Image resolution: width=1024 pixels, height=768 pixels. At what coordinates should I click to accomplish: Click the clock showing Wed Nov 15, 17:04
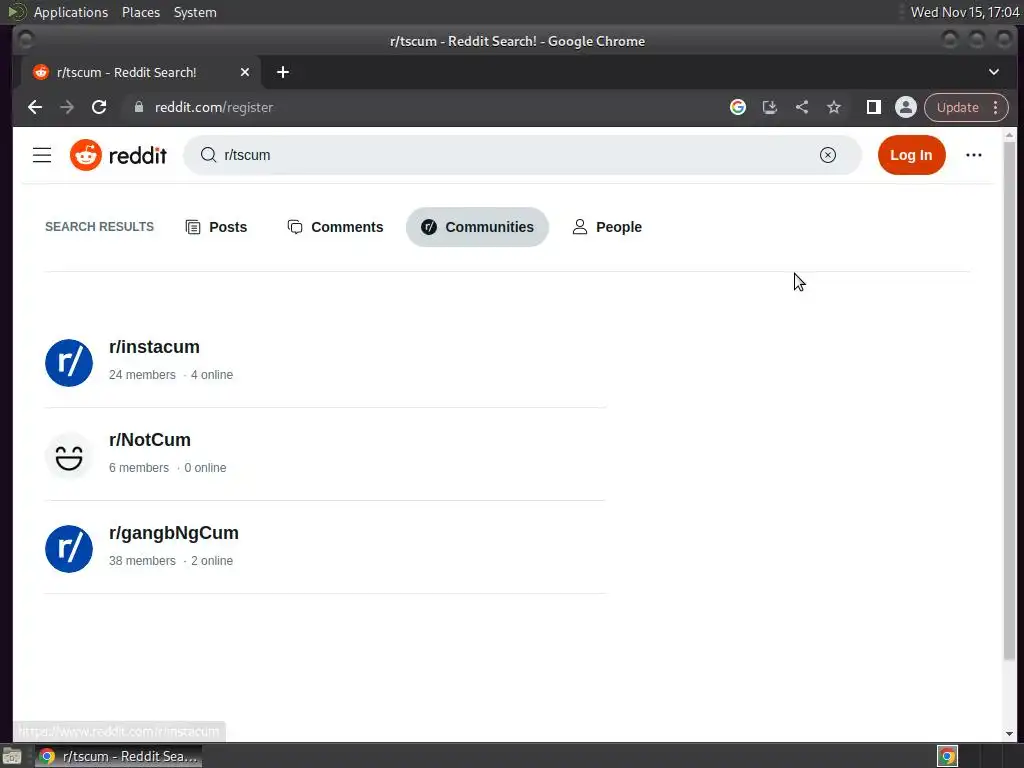click(x=965, y=12)
